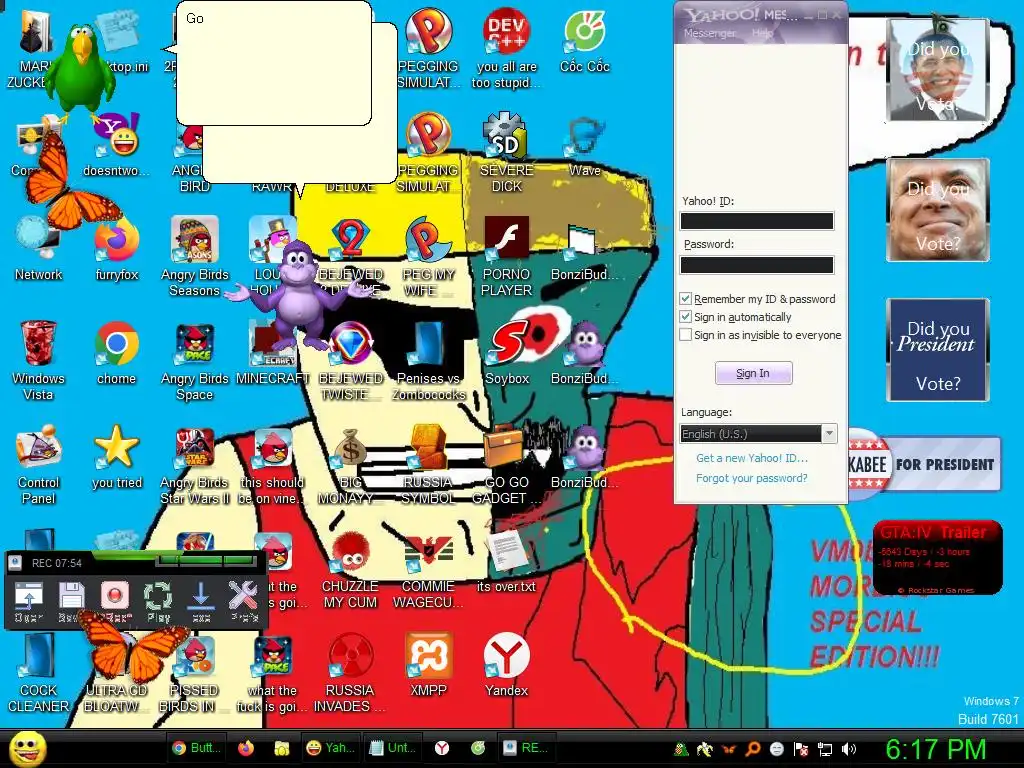Open the Dev-C++ 'you all are too stupid' icon
Image resolution: width=1024 pixels, height=768 pixels.
506,47
